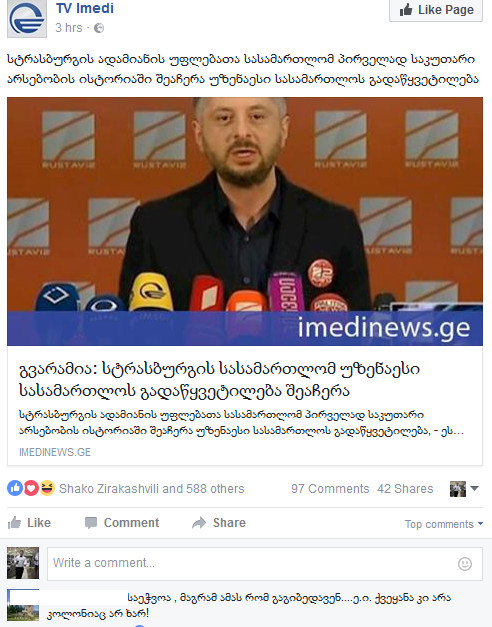Click the Write a comment input field
492x627 pixels.
click(x=265, y=563)
